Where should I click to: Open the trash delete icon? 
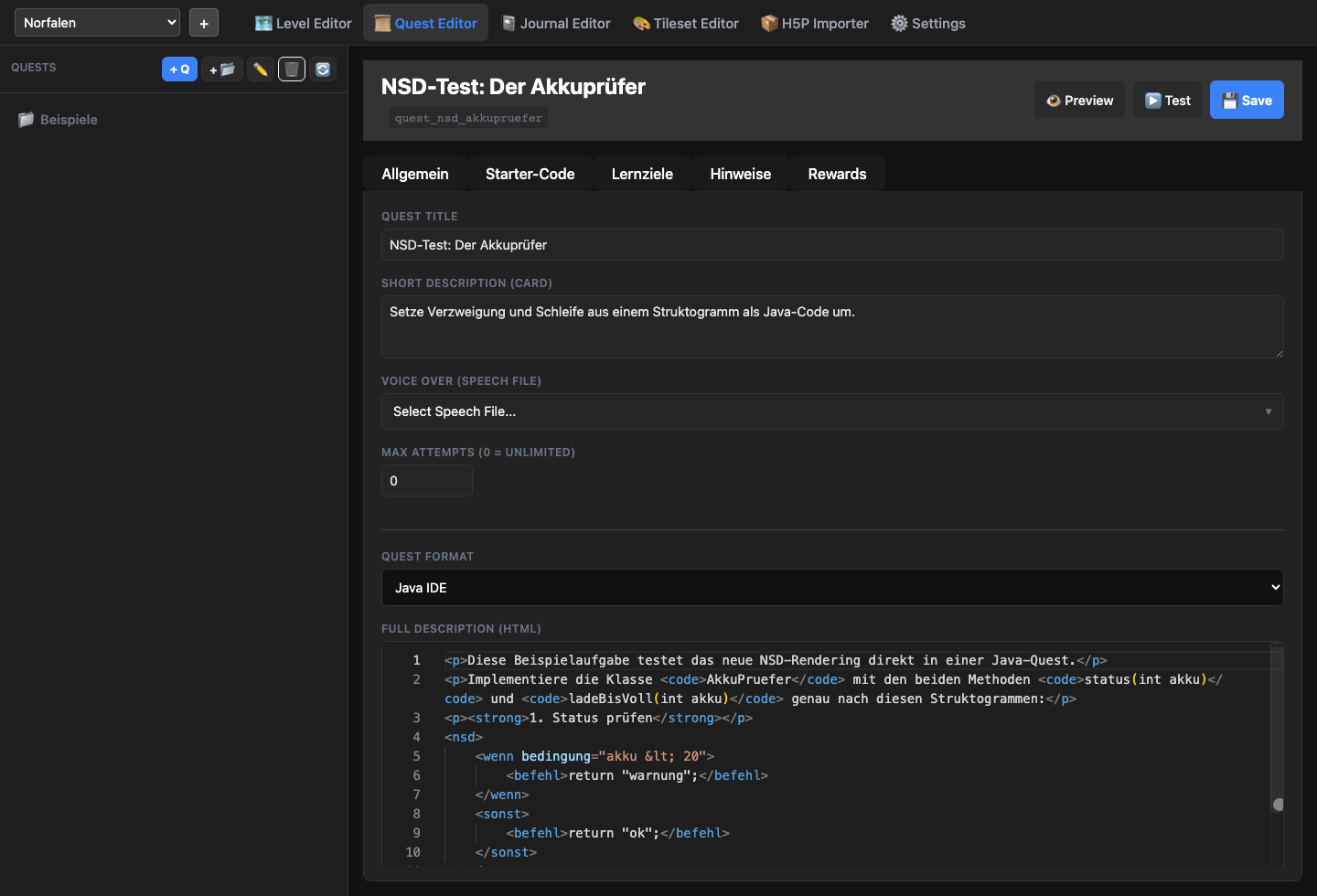pyautogui.click(x=291, y=69)
